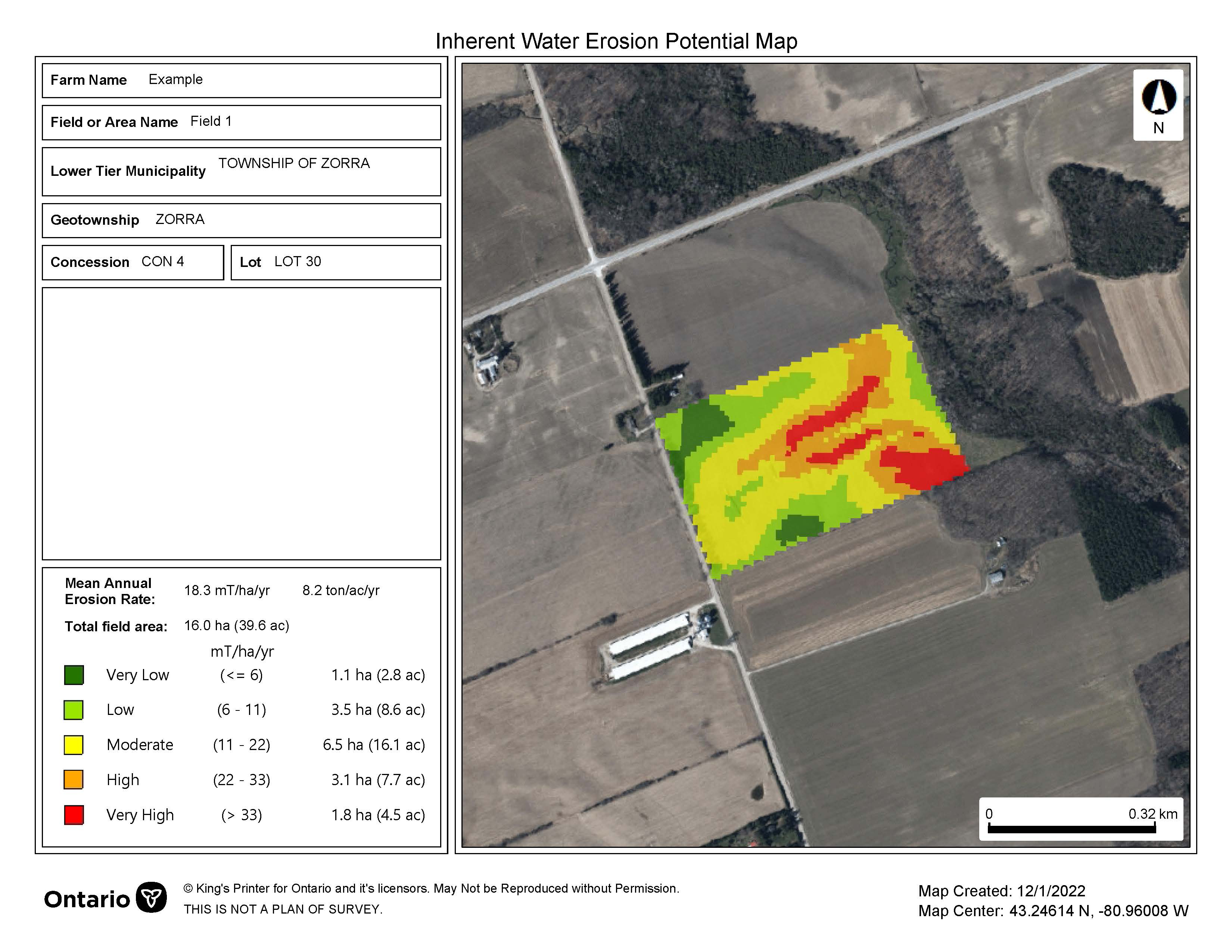Click the 6.5 ha (16.1 ac) area value

[x=374, y=745]
